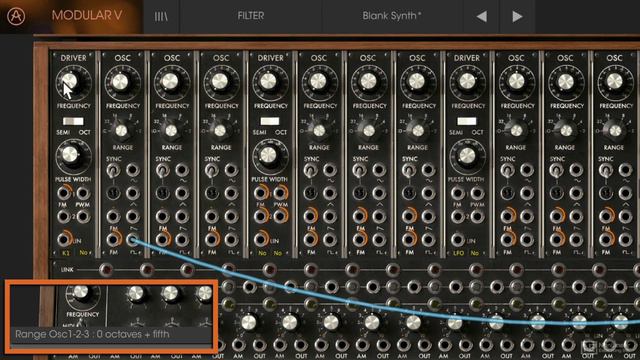Open the MODULAR V main menu
The height and width of the screenshot is (360, 640).
coord(87,16)
